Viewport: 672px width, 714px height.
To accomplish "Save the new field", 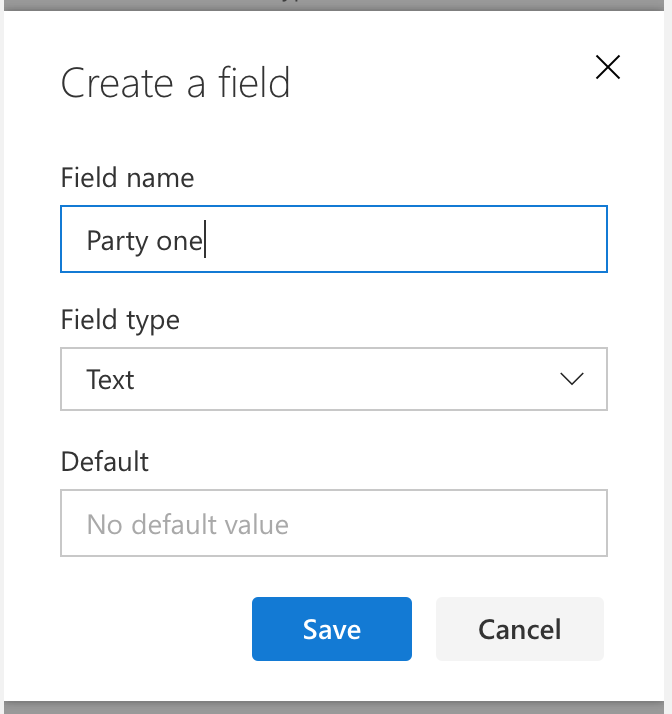I will click(331, 629).
